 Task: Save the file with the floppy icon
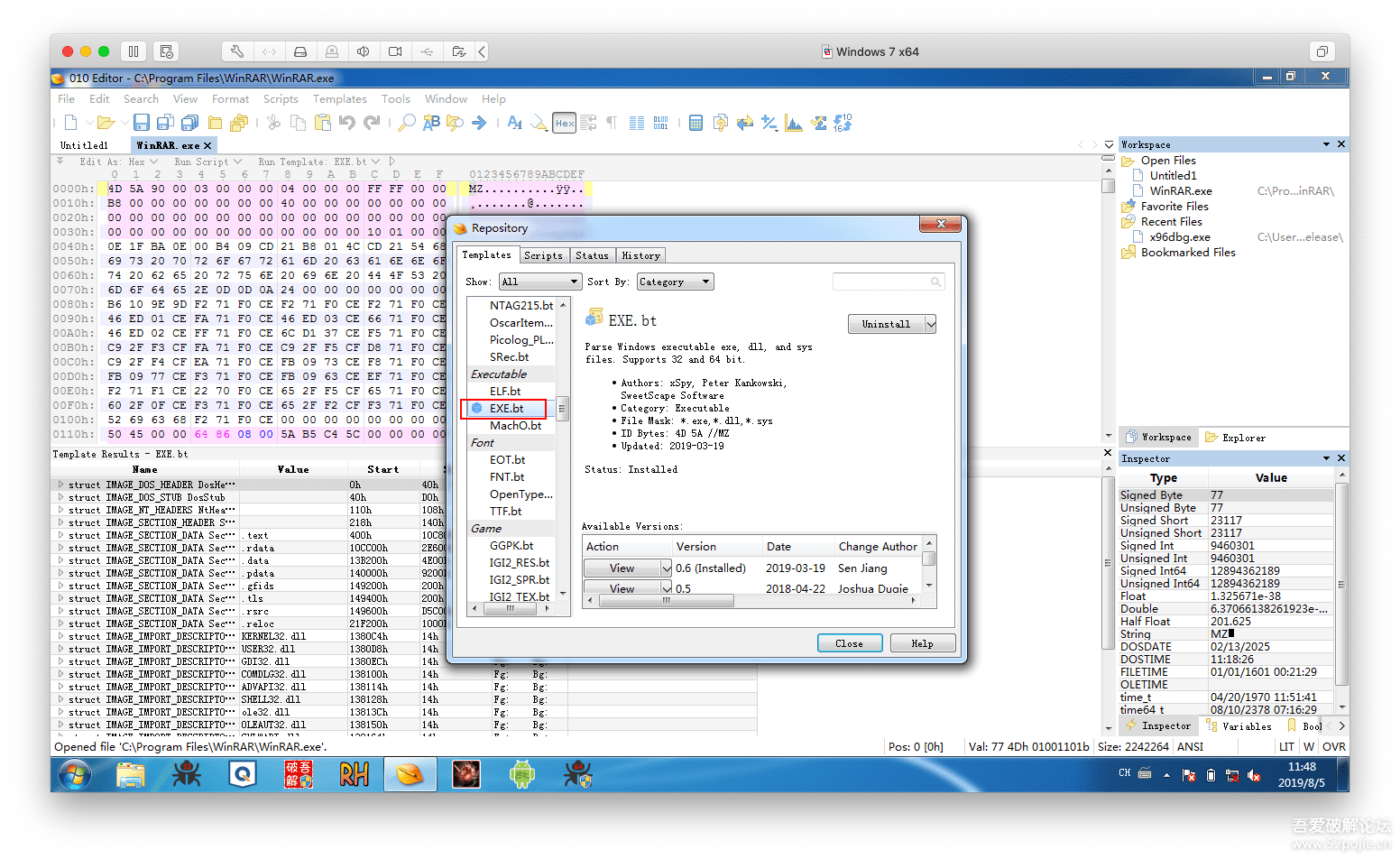pyautogui.click(x=142, y=123)
